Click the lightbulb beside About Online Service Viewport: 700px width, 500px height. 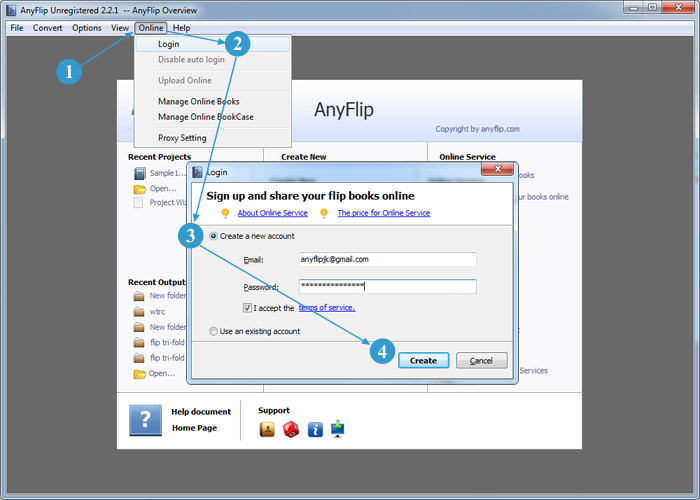225,213
